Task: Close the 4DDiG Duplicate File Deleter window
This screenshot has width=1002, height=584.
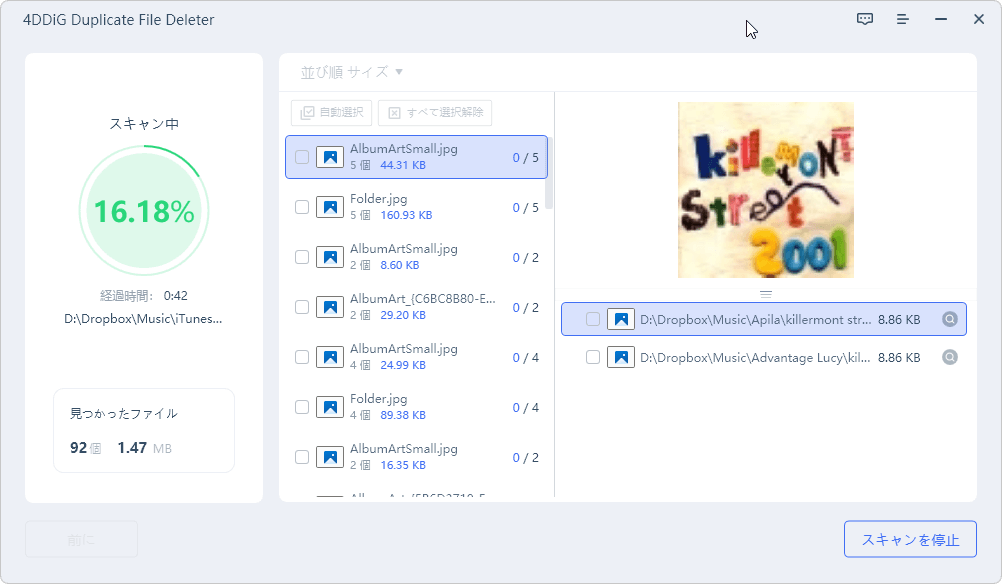Action: click(978, 19)
